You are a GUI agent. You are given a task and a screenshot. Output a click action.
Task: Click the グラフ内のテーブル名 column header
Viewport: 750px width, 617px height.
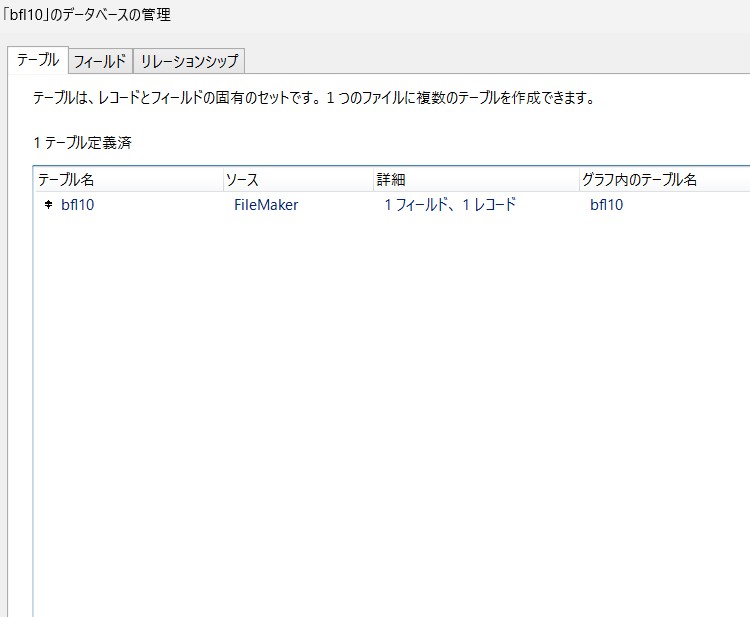665,179
